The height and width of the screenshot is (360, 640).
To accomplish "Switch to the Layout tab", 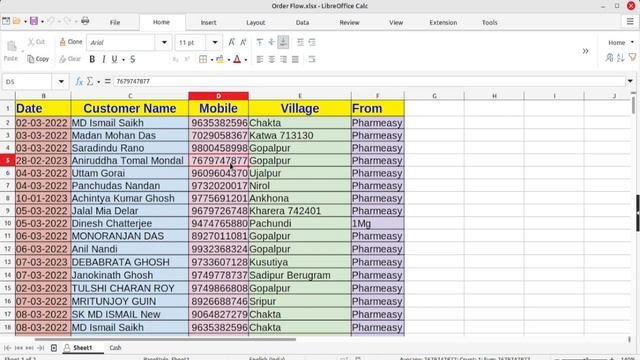I will point(256,23).
